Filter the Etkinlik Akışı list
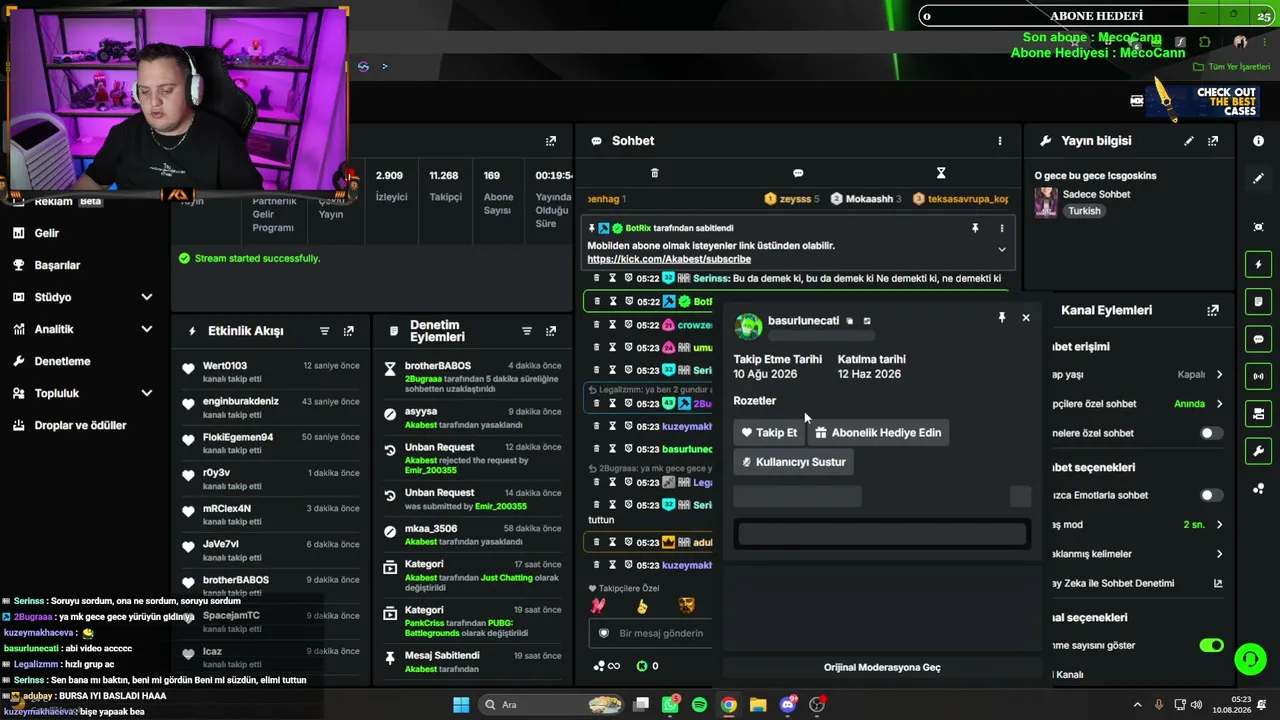This screenshot has width=1280, height=720. coord(325,331)
